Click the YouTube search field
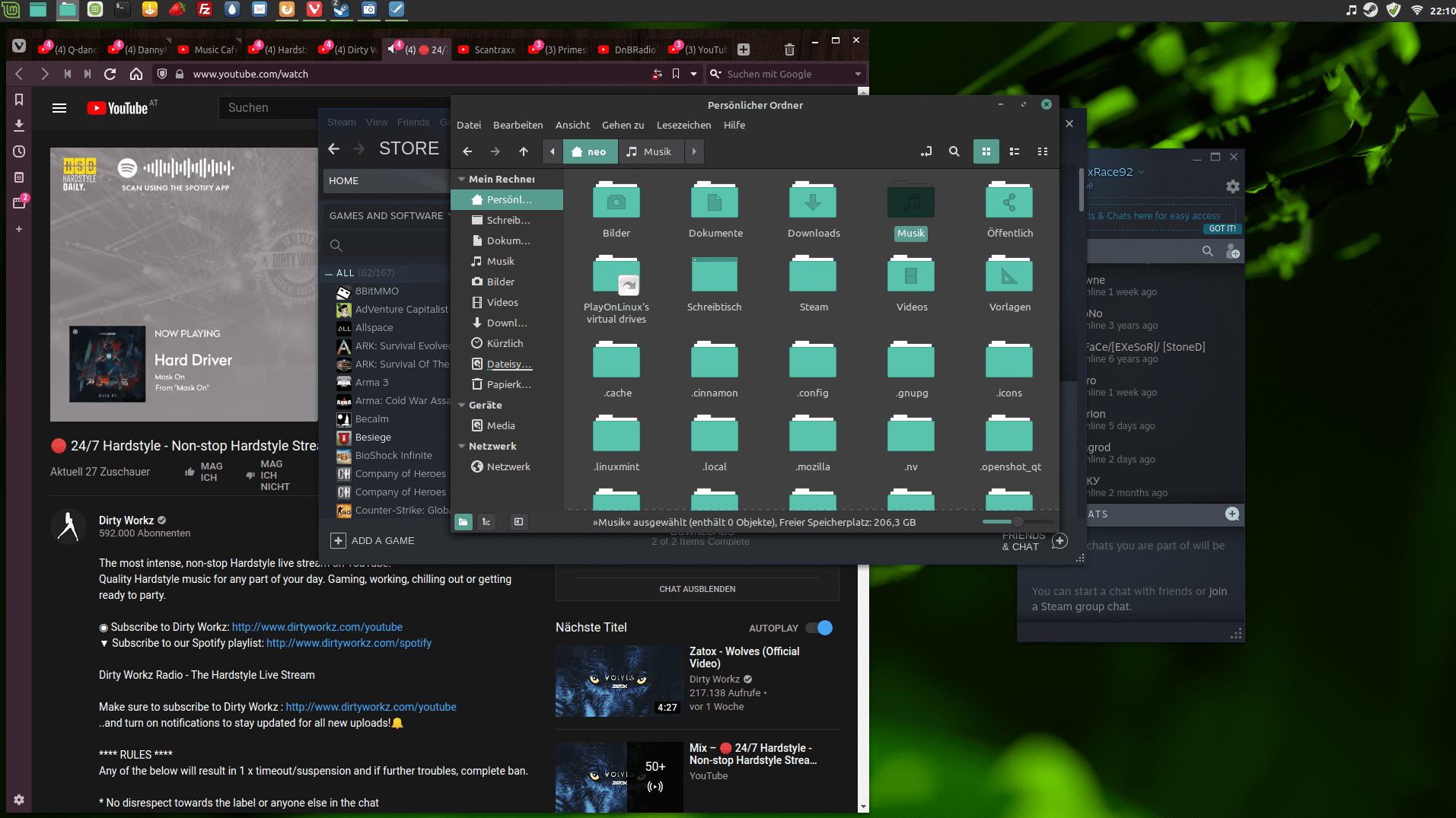The height and width of the screenshot is (818, 1456). point(269,108)
